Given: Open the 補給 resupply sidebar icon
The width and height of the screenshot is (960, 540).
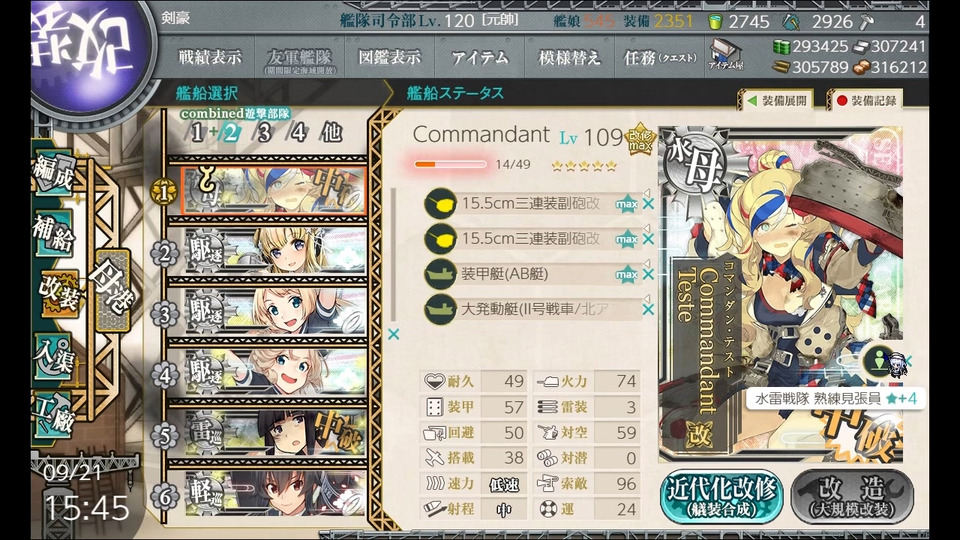Looking at the screenshot, I should click(54, 234).
